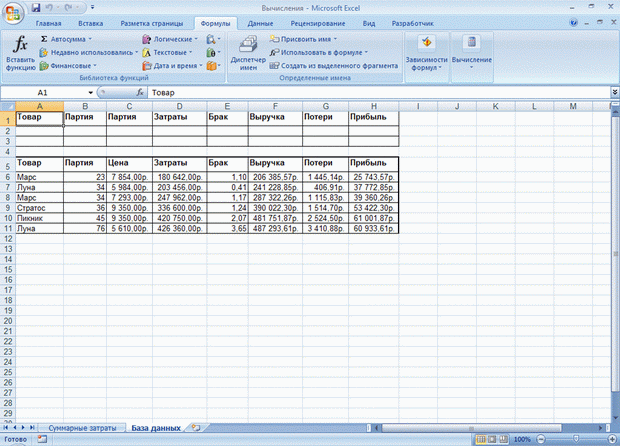The width and height of the screenshot is (620, 446).
Task: Insert a new worksheet tab
Action: [196, 427]
